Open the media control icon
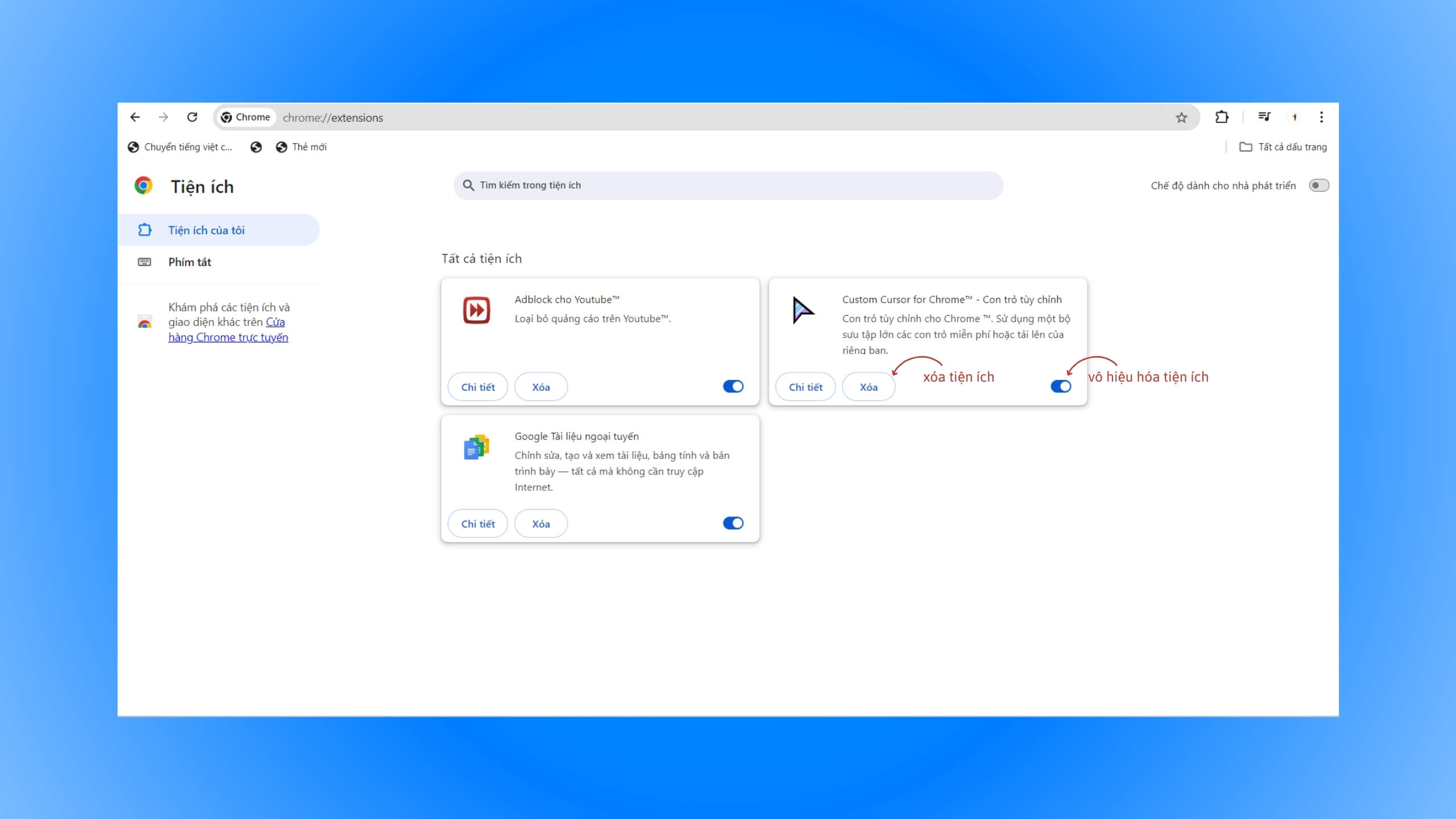This screenshot has width=1456, height=819. 1264,117
